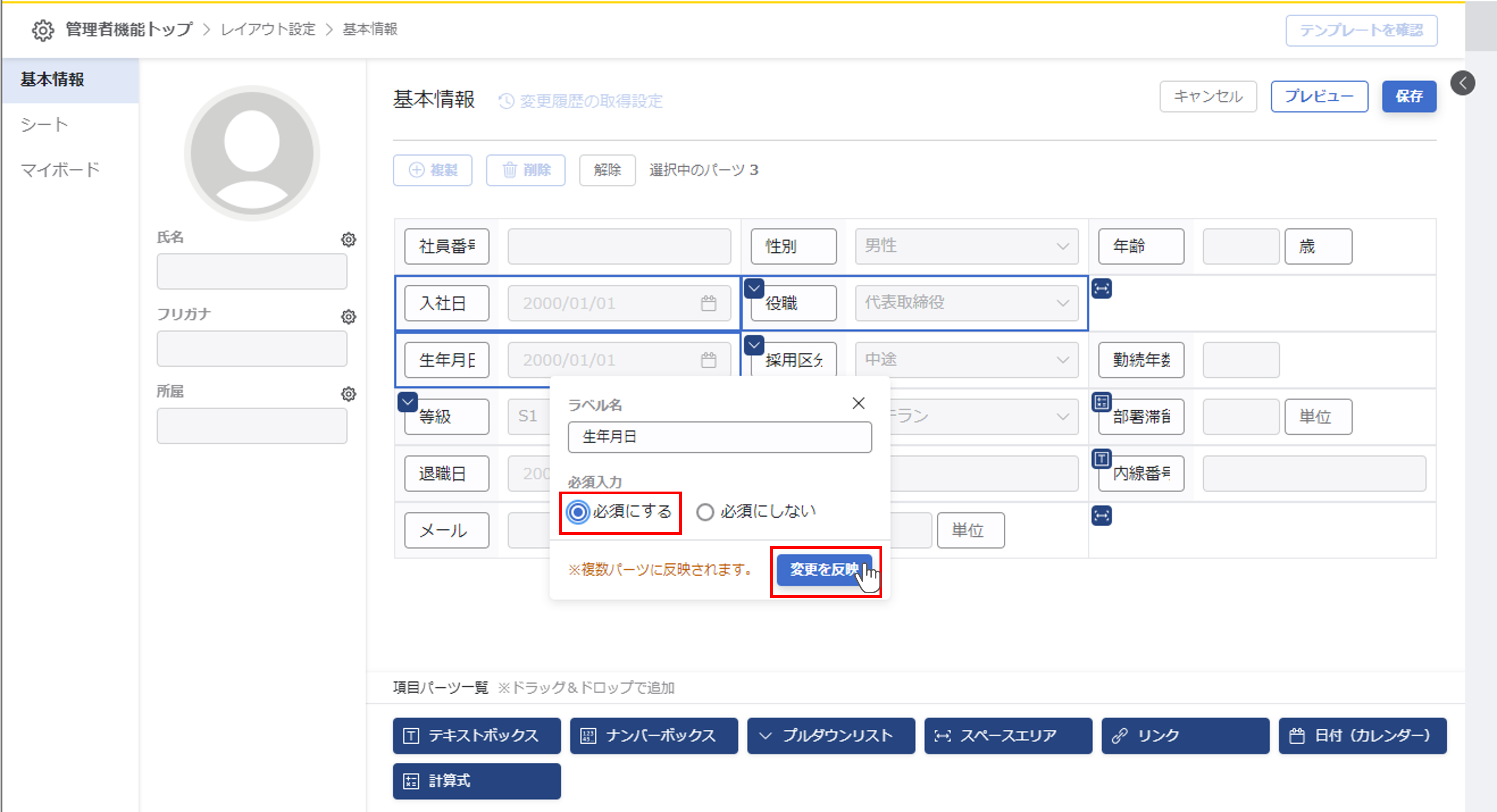The height and width of the screenshot is (812, 1497).
Task: Expand the 採用区分 dropdown showing 中途
Action: tap(966, 360)
